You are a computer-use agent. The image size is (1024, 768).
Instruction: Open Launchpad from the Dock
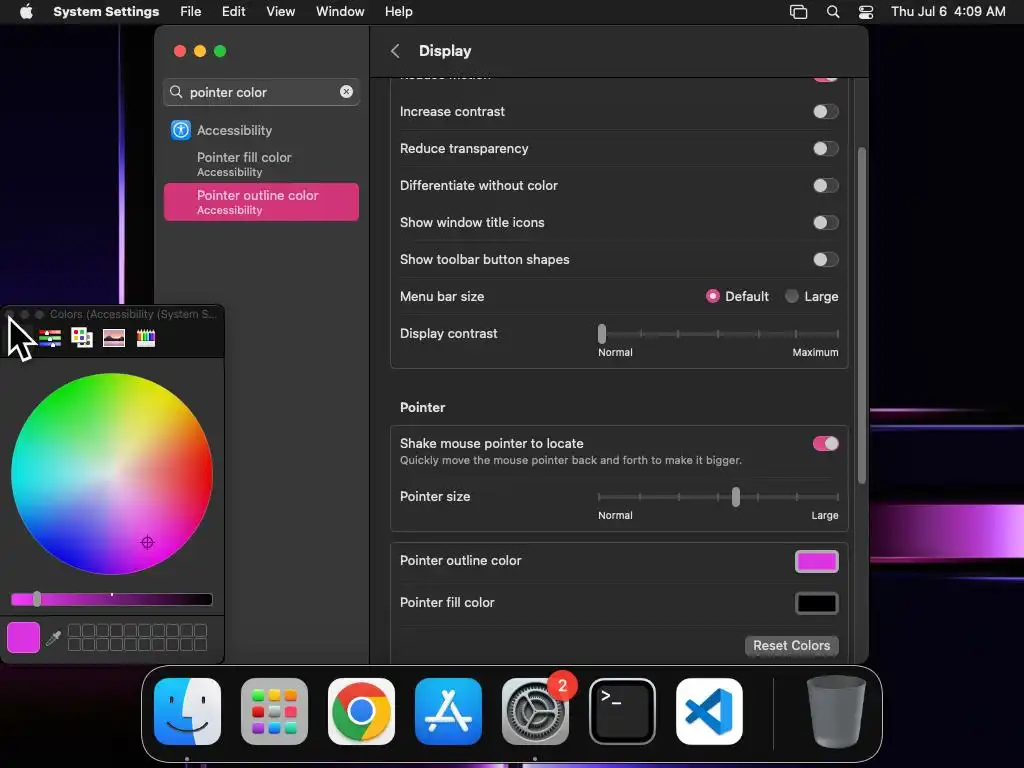click(274, 711)
